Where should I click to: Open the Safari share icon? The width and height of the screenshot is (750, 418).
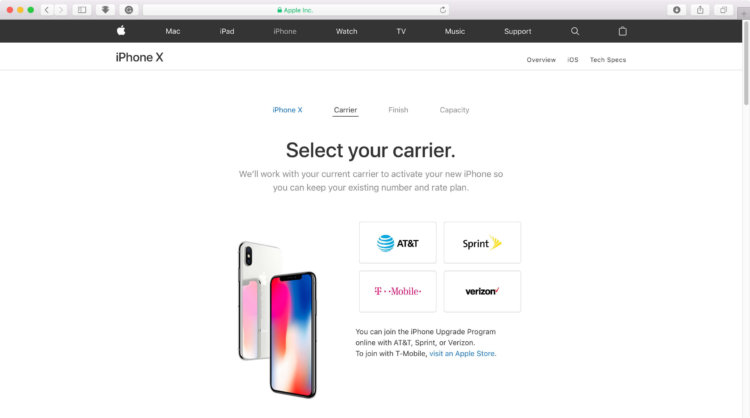pos(700,10)
